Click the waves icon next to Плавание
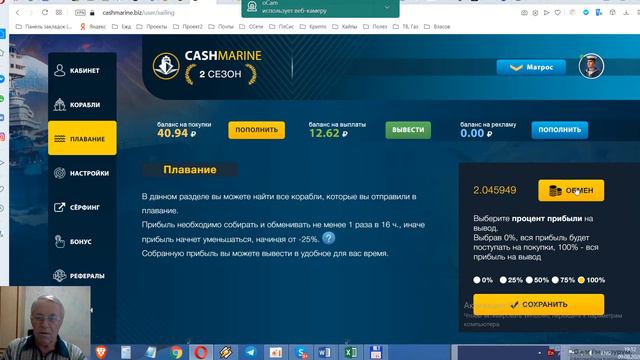The height and width of the screenshot is (360, 640). [x=60, y=139]
